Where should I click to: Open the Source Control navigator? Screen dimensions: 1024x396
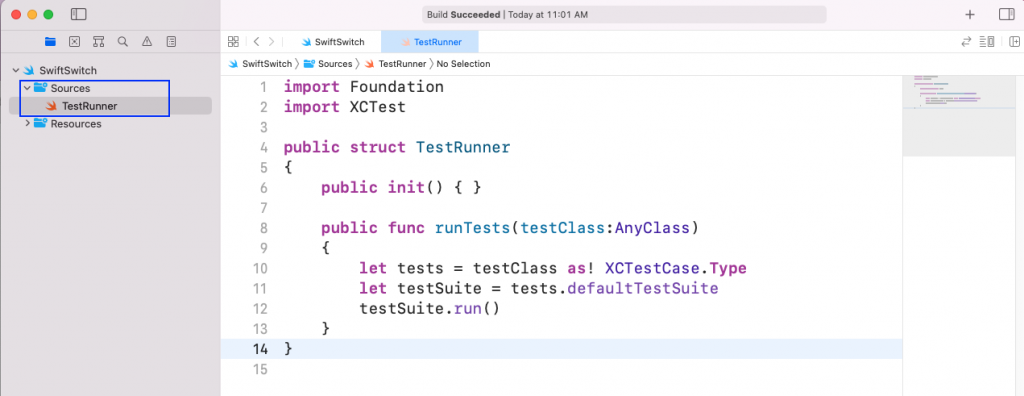click(x=74, y=41)
